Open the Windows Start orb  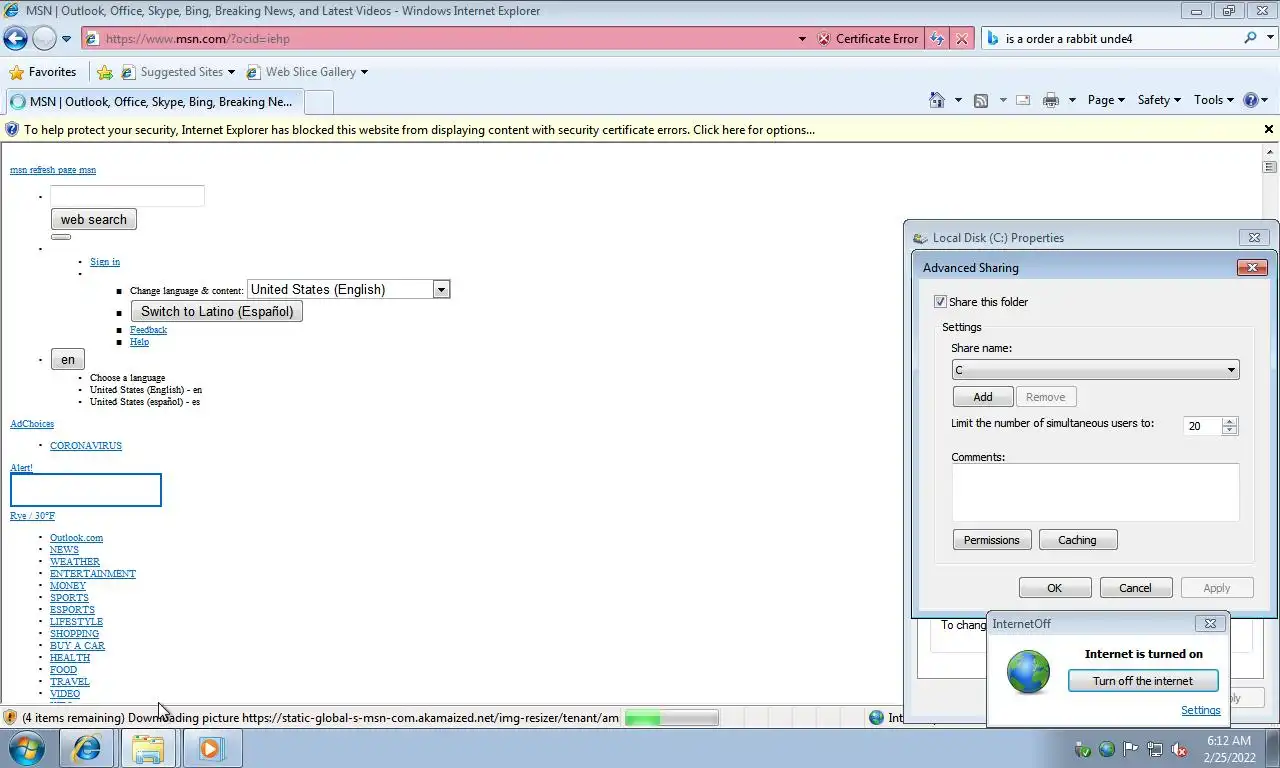point(27,748)
